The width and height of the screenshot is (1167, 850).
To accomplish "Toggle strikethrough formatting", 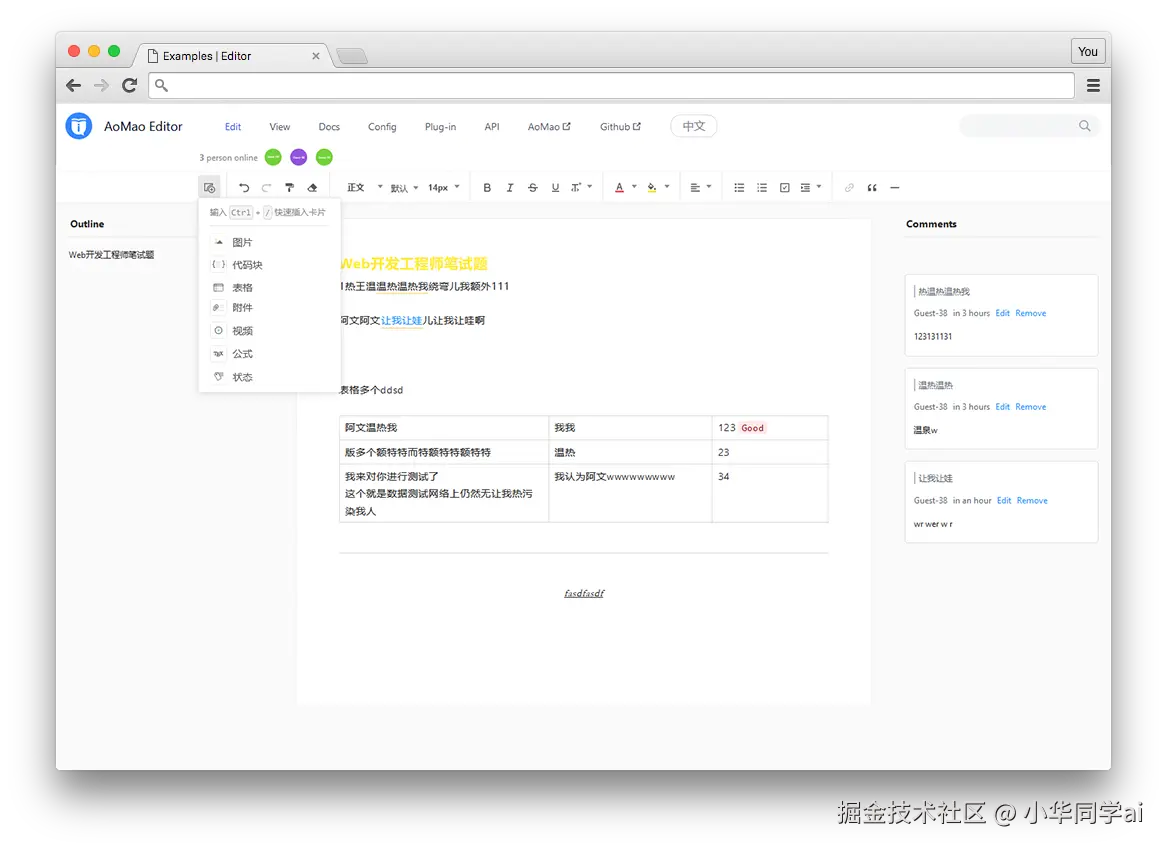I will [533, 188].
